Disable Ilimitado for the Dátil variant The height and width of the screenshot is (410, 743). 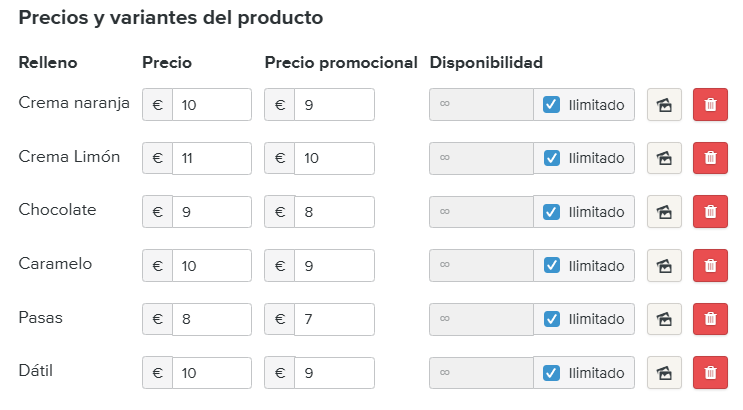551,373
